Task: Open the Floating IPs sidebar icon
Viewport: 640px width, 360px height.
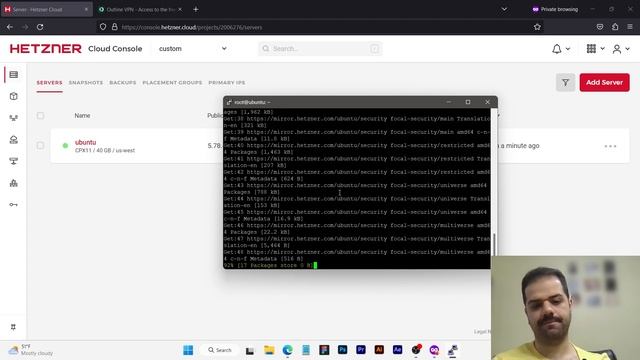Action: (x=13, y=161)
